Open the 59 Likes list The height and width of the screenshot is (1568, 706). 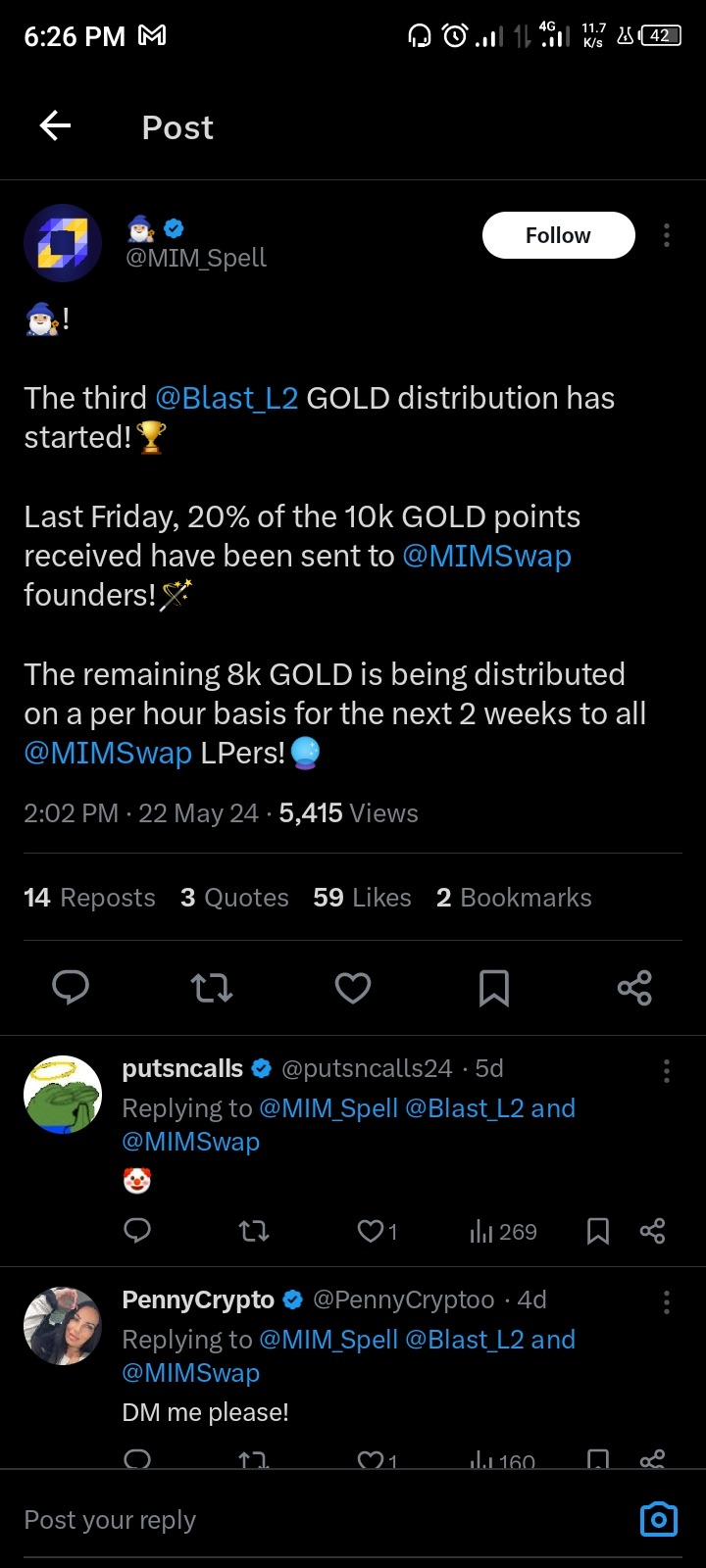pos(362,898)
